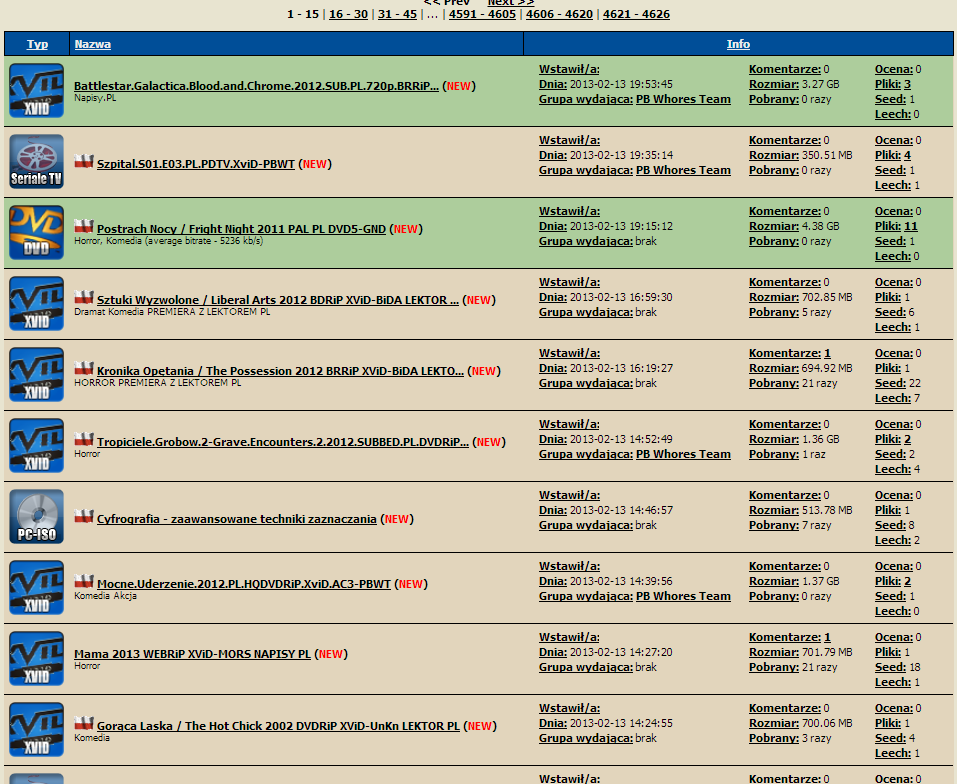Open Goraca Laska / The Hot Chick torrent
This screenshot has height=784, width=957.
(x=278, y=726)
